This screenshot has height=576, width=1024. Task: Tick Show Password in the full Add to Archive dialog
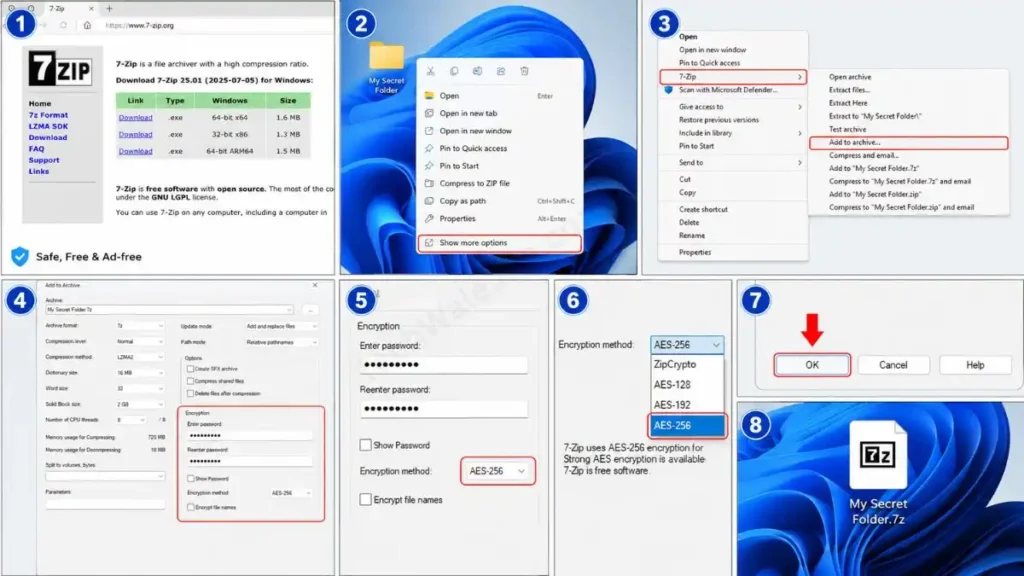tap(191, 479)
